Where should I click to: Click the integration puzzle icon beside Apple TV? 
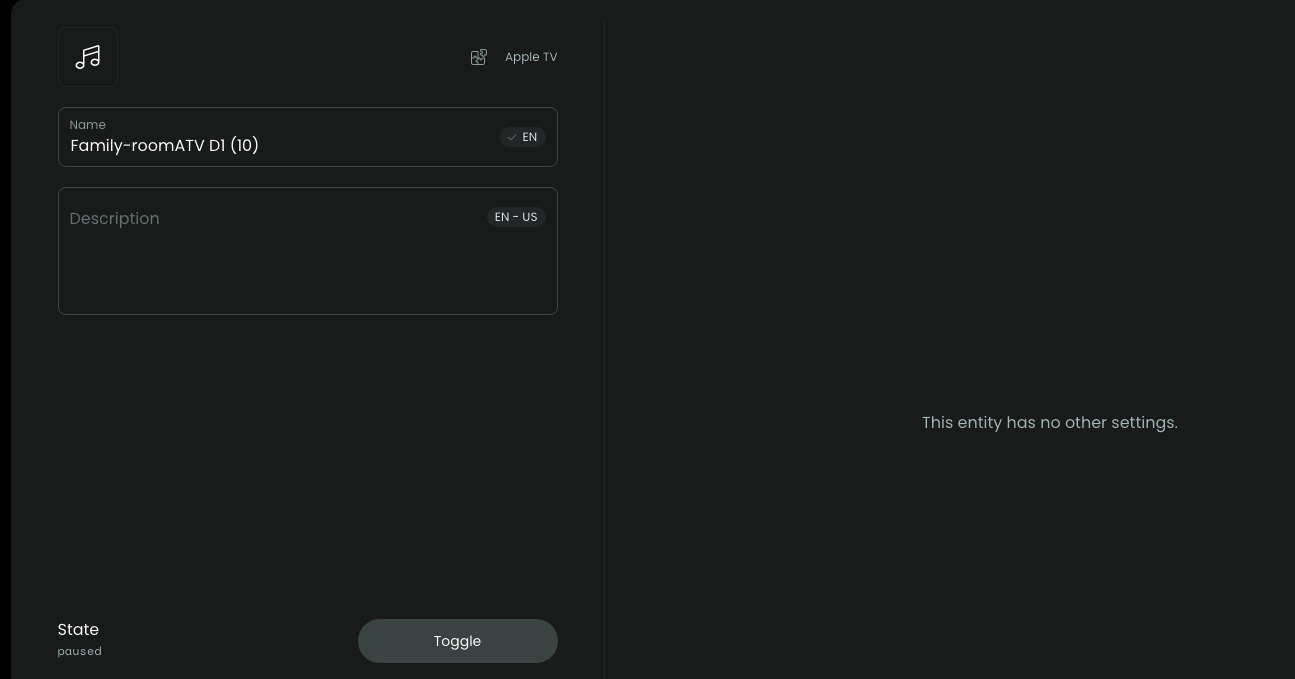tap(479, 57)
